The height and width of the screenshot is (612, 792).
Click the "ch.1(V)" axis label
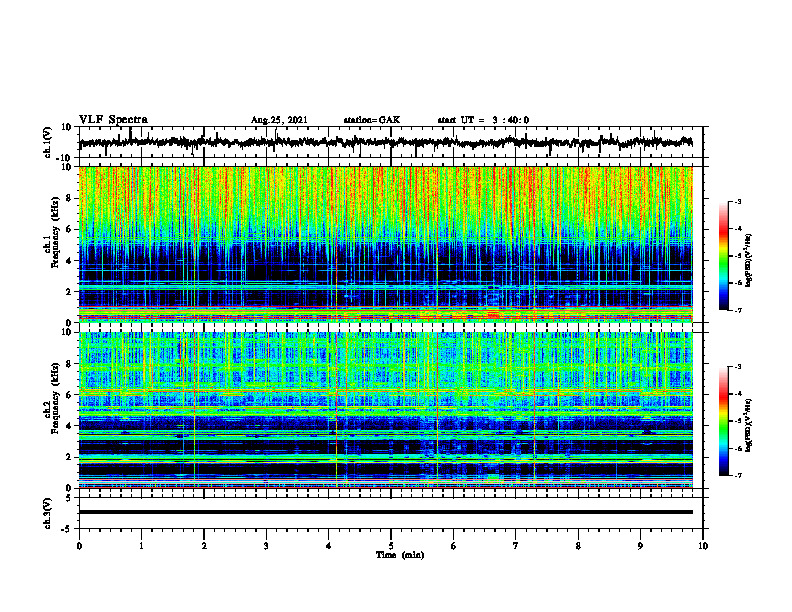[x=48, y=142]
